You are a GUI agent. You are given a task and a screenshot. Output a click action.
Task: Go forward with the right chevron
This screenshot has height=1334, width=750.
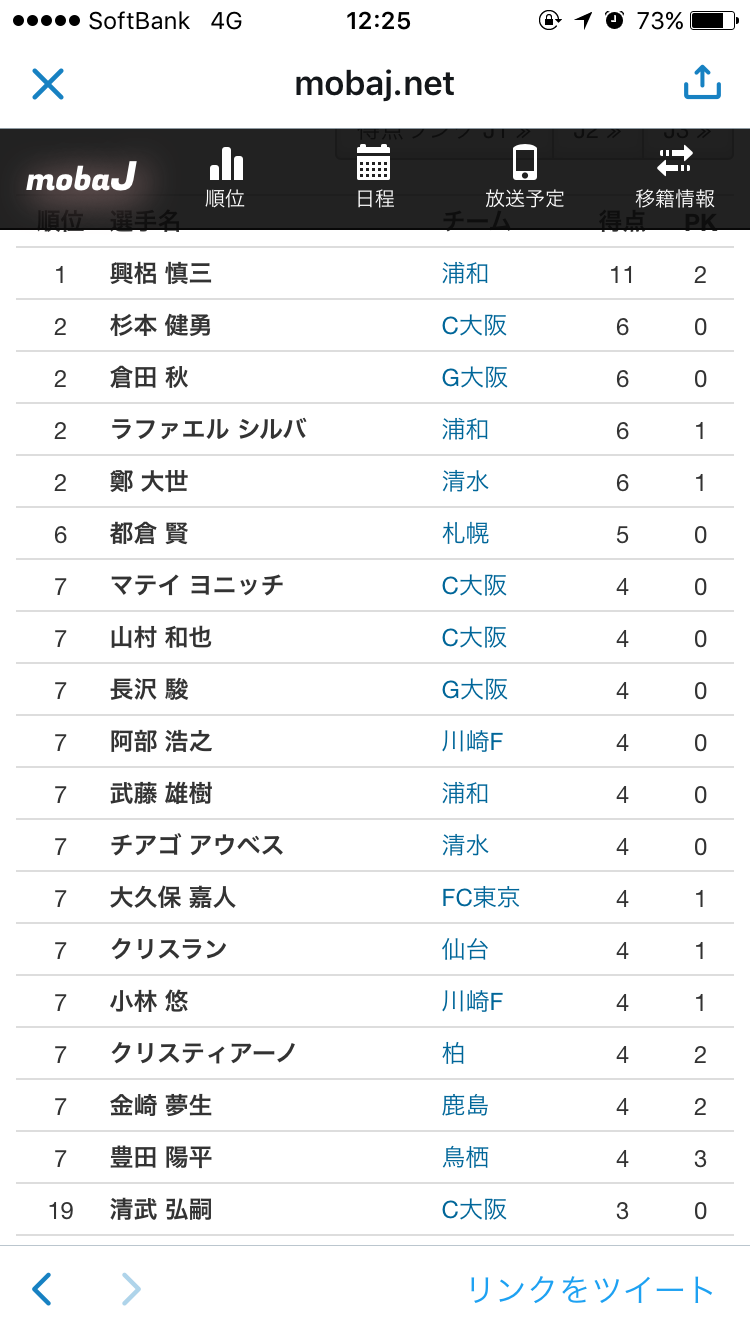131,1289
